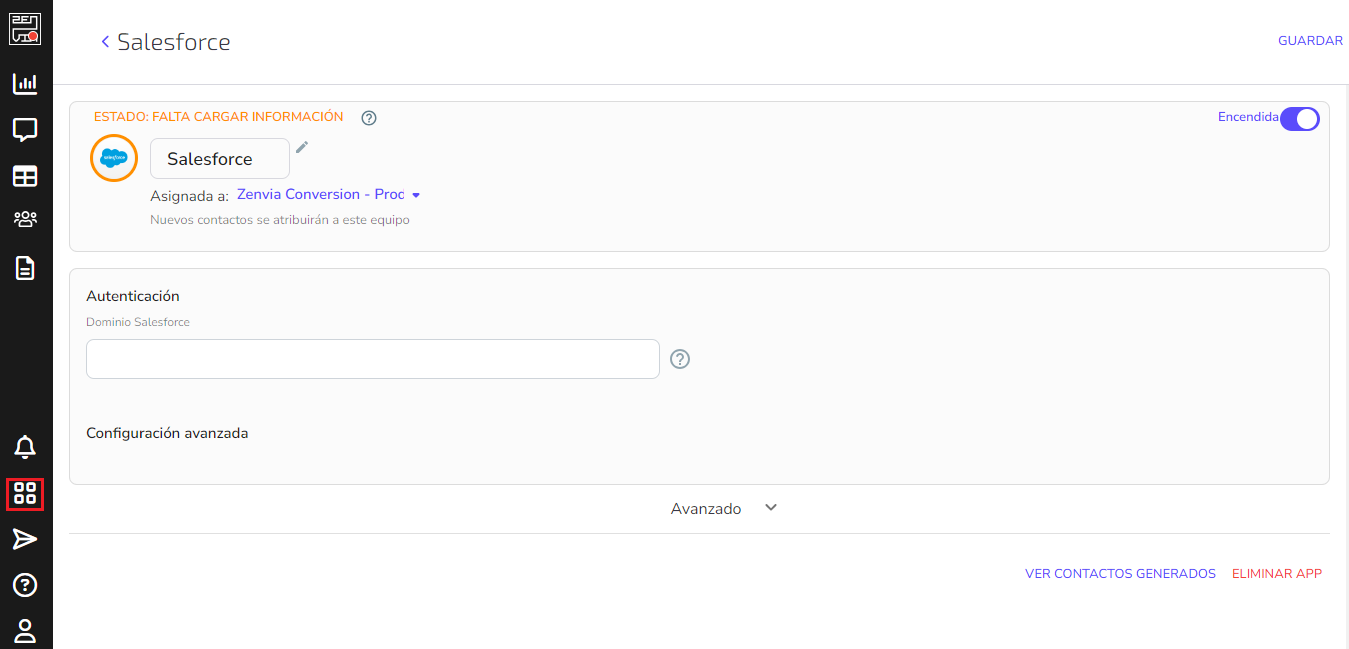Click the GUARDAR button
The image size is (1349, 649).
tap(1310, 41)
